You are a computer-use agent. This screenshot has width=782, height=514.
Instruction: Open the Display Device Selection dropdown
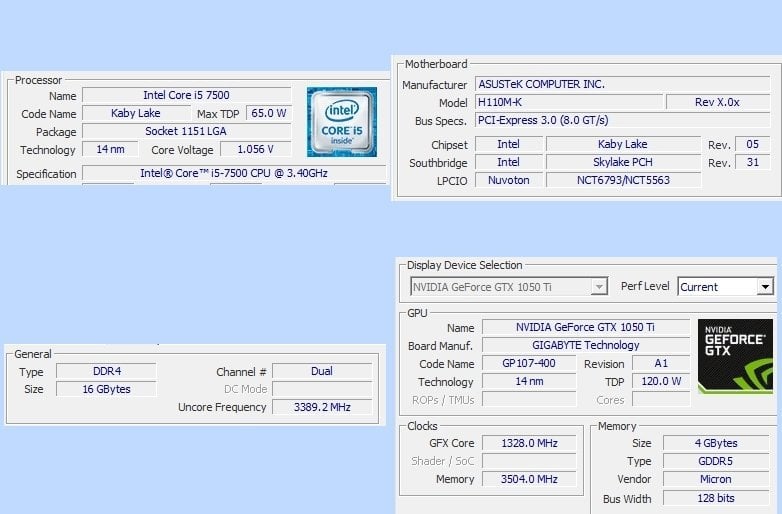(509, 287)
